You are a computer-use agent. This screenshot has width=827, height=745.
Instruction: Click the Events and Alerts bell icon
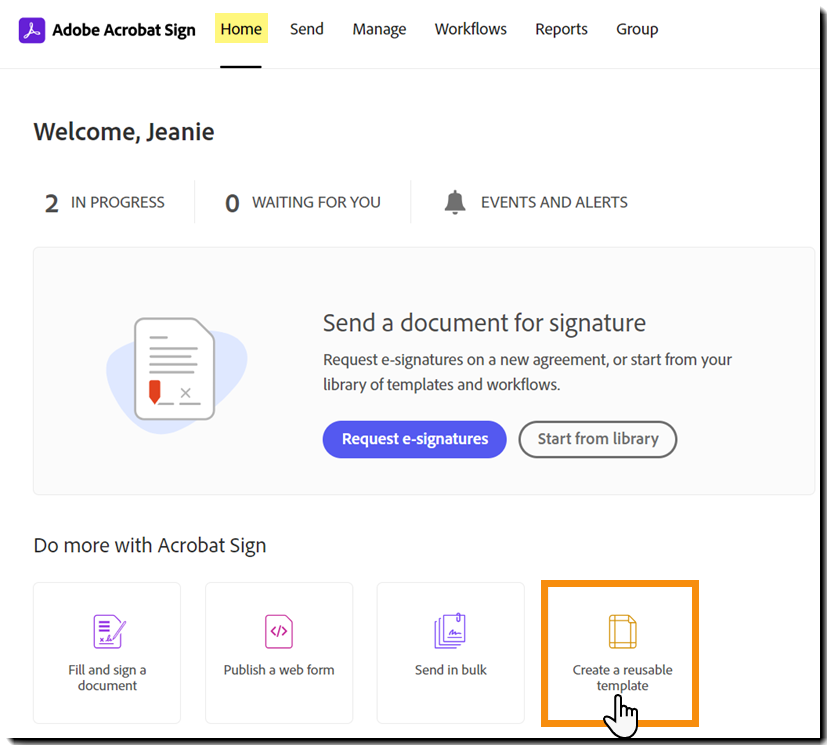pos(455,202)
